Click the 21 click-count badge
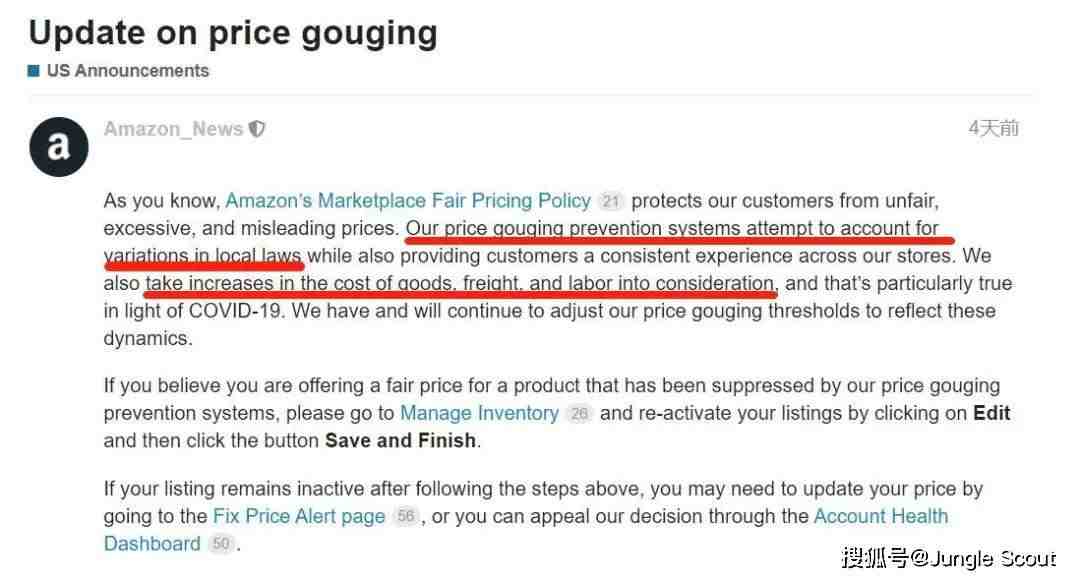This screenshot has width=1080, height=581. (x=610, y=201)
